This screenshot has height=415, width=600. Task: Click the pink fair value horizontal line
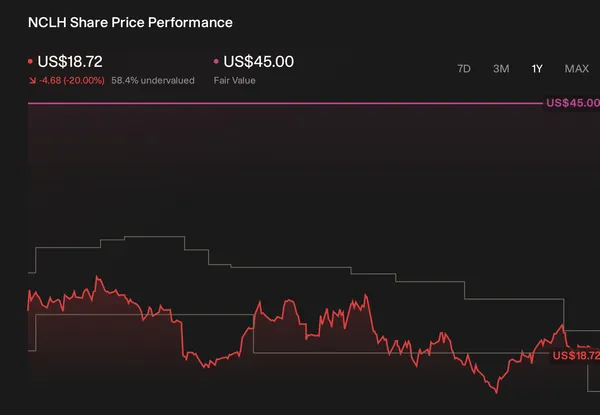click(x=285, y=103)
